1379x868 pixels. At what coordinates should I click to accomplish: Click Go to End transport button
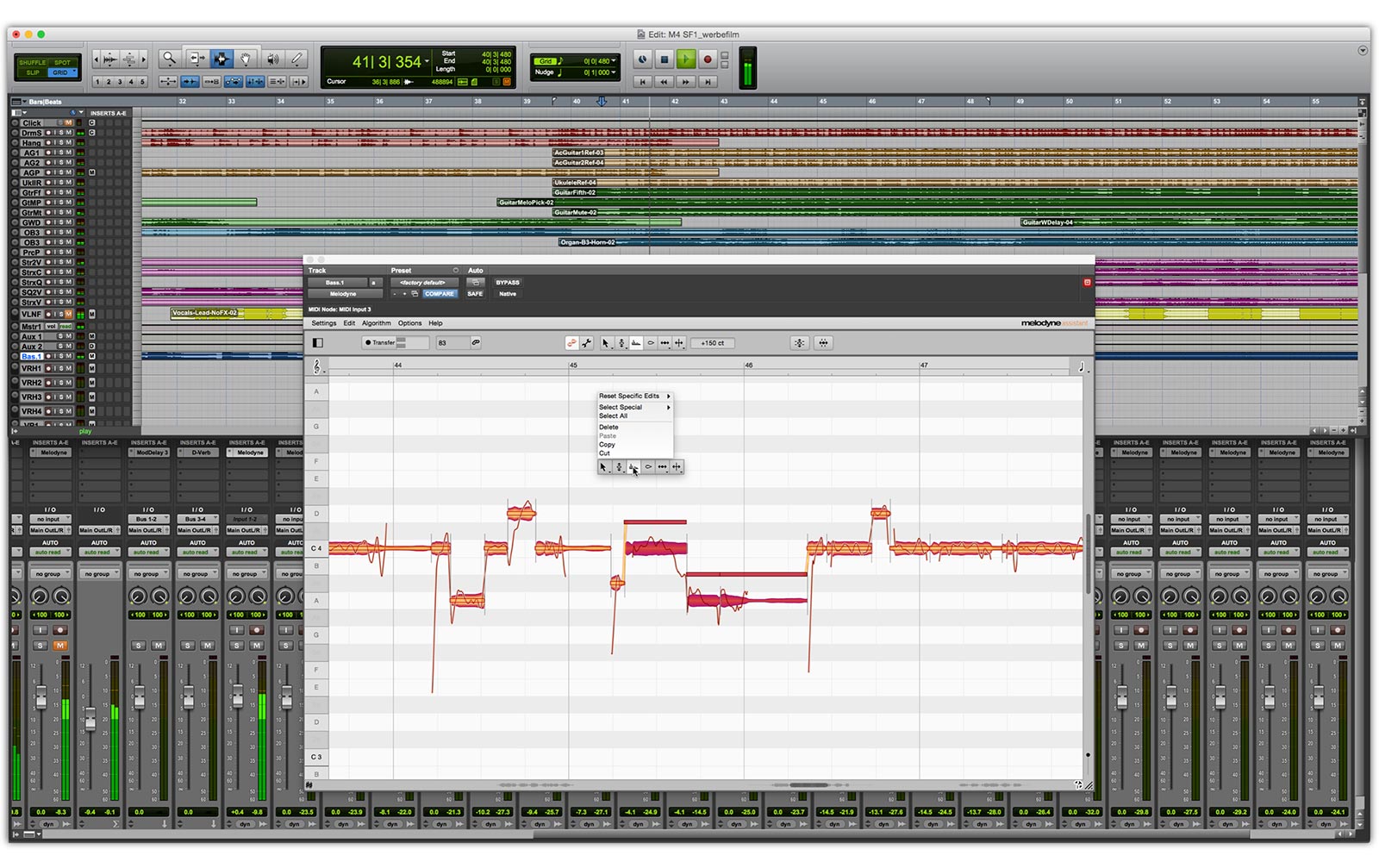pos(708,82)
